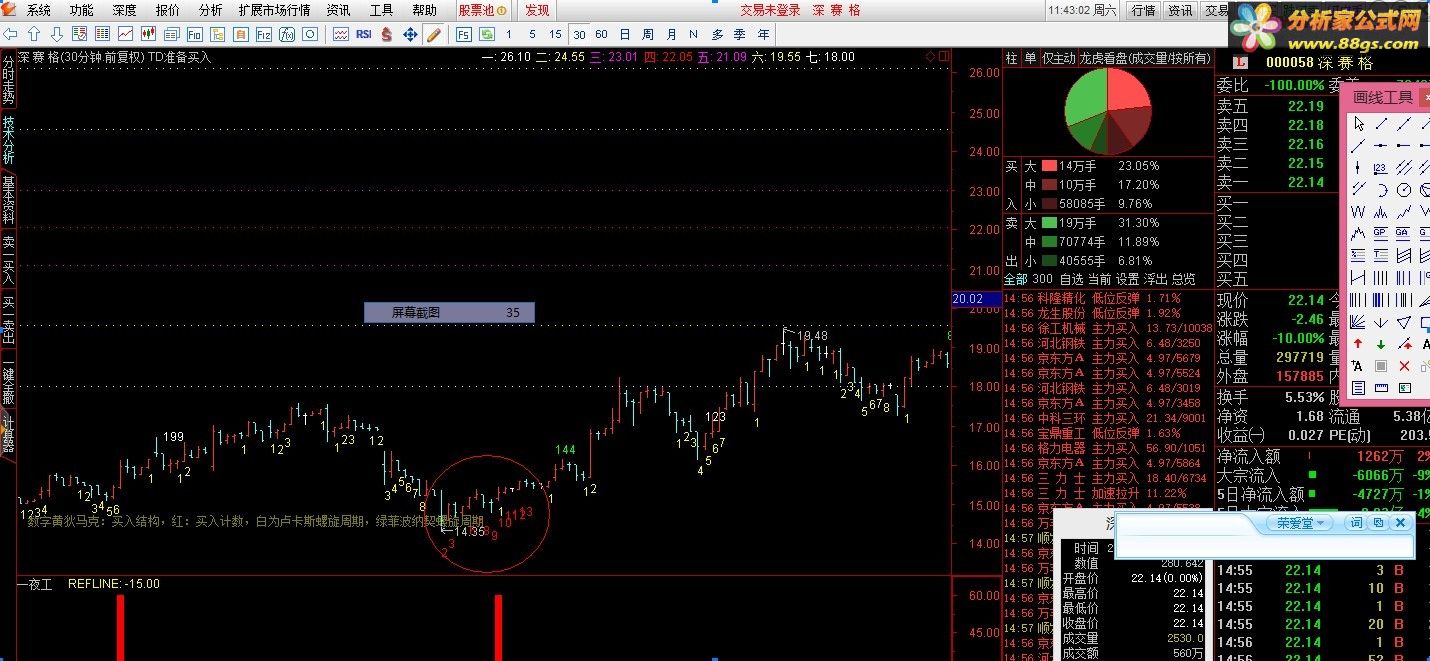1430x661 pixels.
Task: Open the 扩展市场行情 menu
Action: click(x=274, y=10)
